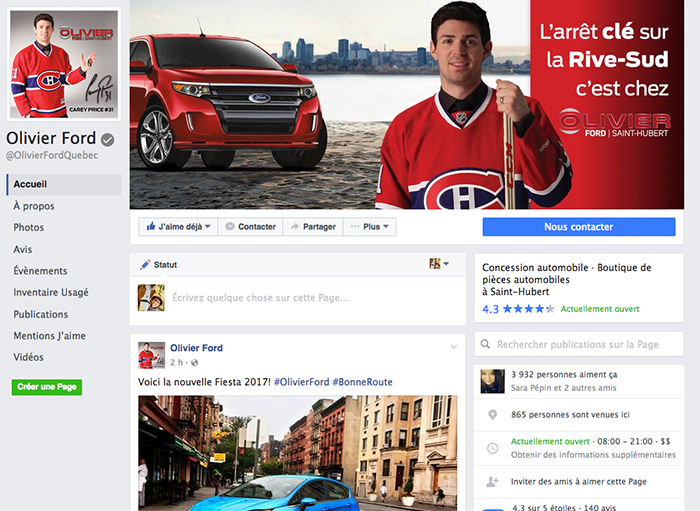Click the share arrow icon on Partager
This screenshot has height=511, width=700.
coord(295,227)
